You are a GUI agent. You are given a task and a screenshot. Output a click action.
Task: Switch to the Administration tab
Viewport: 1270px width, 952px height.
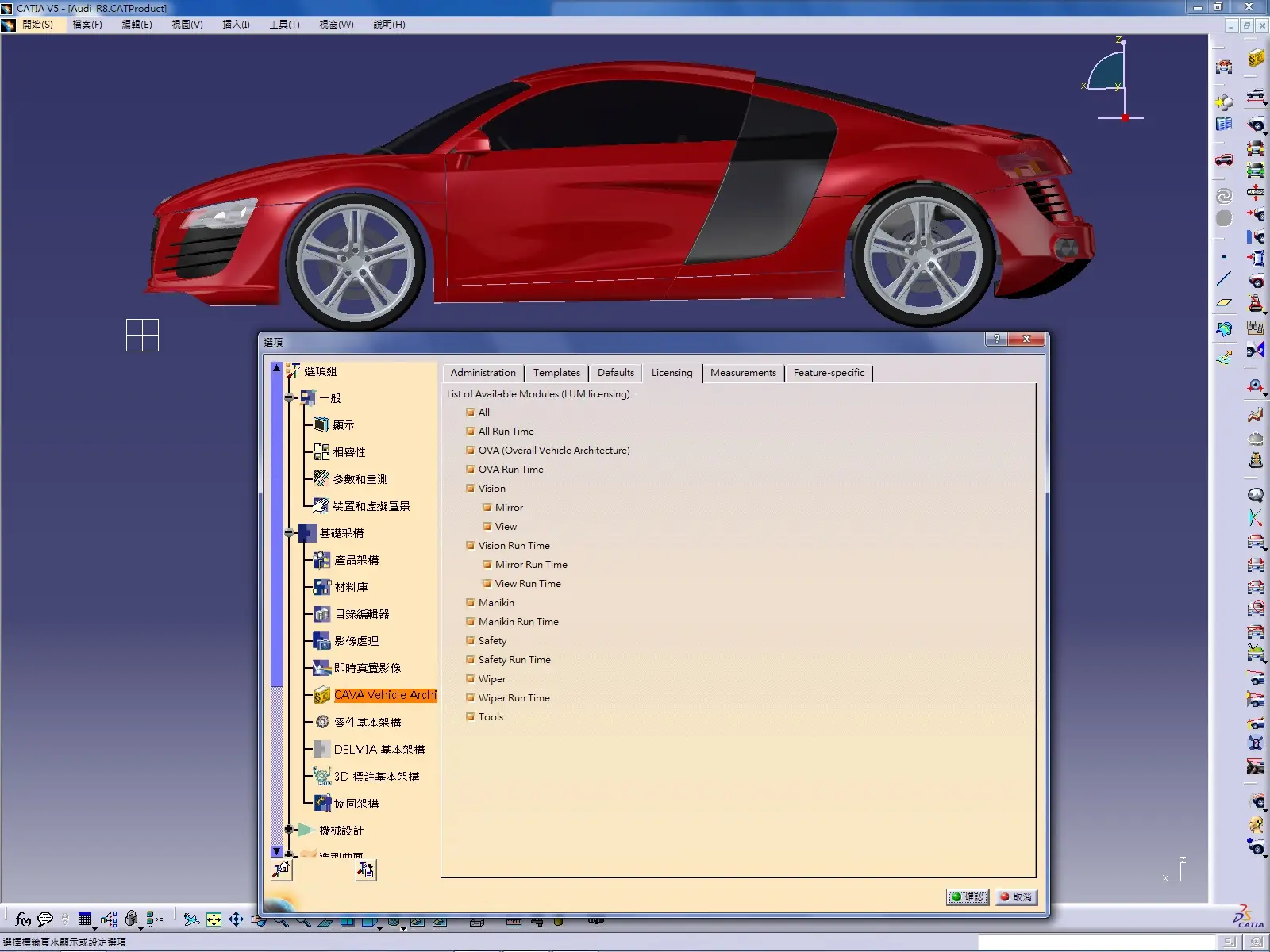(x=483, y=373)
